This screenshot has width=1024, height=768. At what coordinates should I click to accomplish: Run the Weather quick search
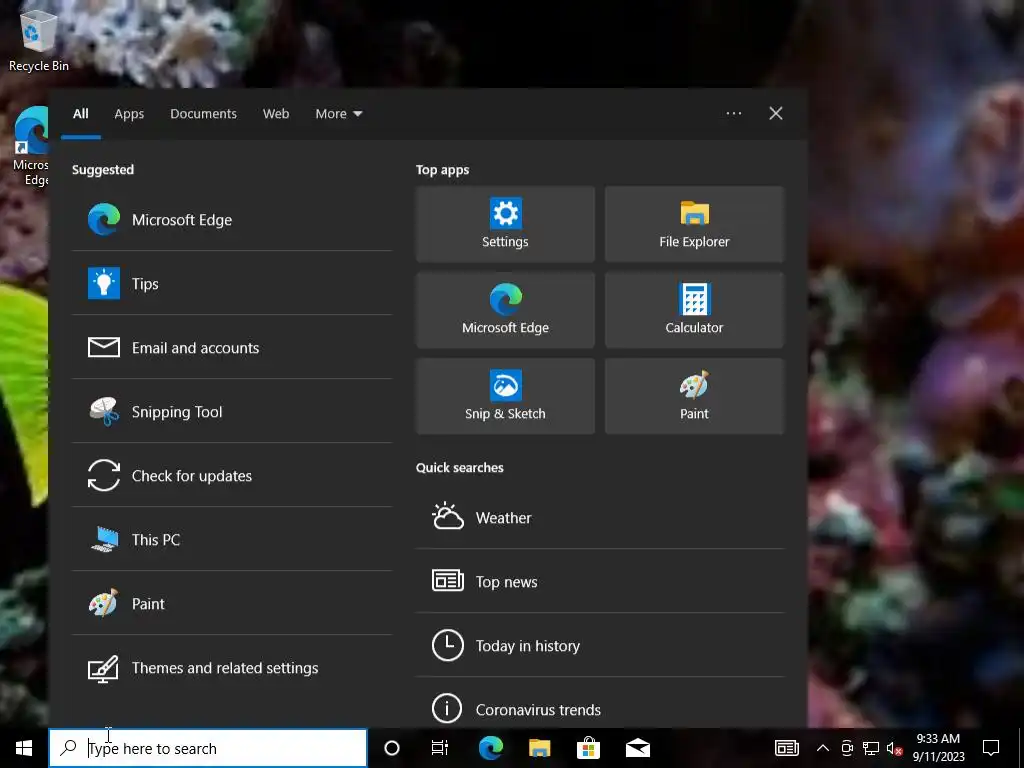coord(600,517)
